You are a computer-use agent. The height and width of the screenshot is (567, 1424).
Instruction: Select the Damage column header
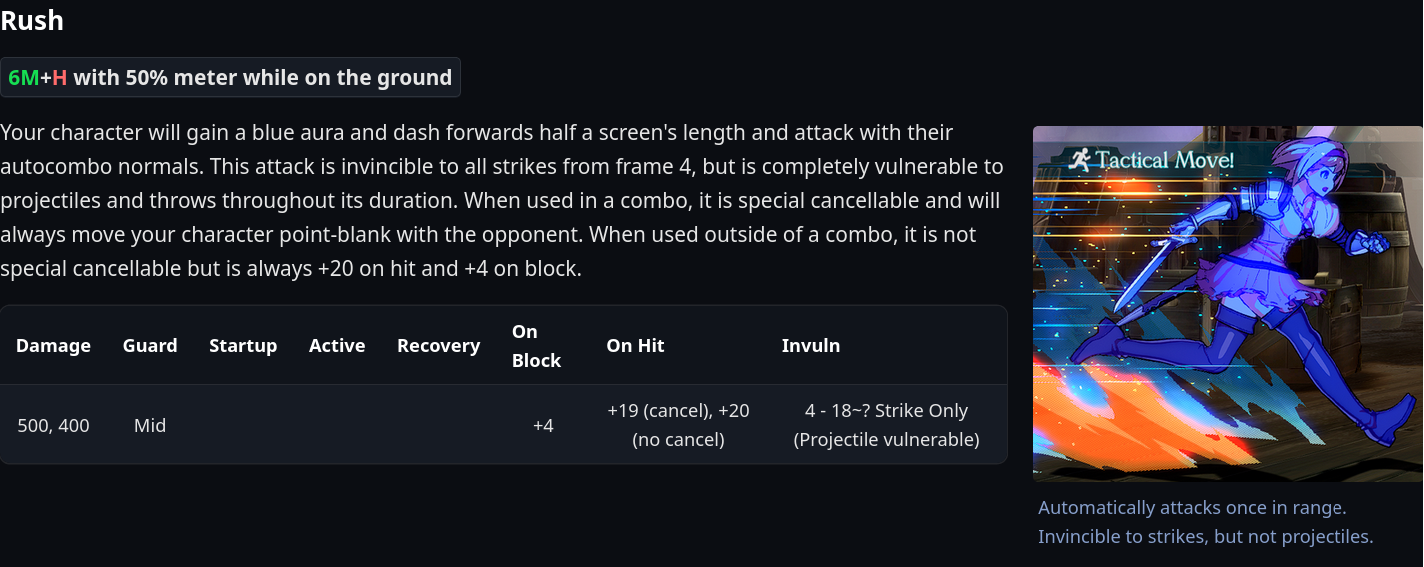[x=53, y=346]
